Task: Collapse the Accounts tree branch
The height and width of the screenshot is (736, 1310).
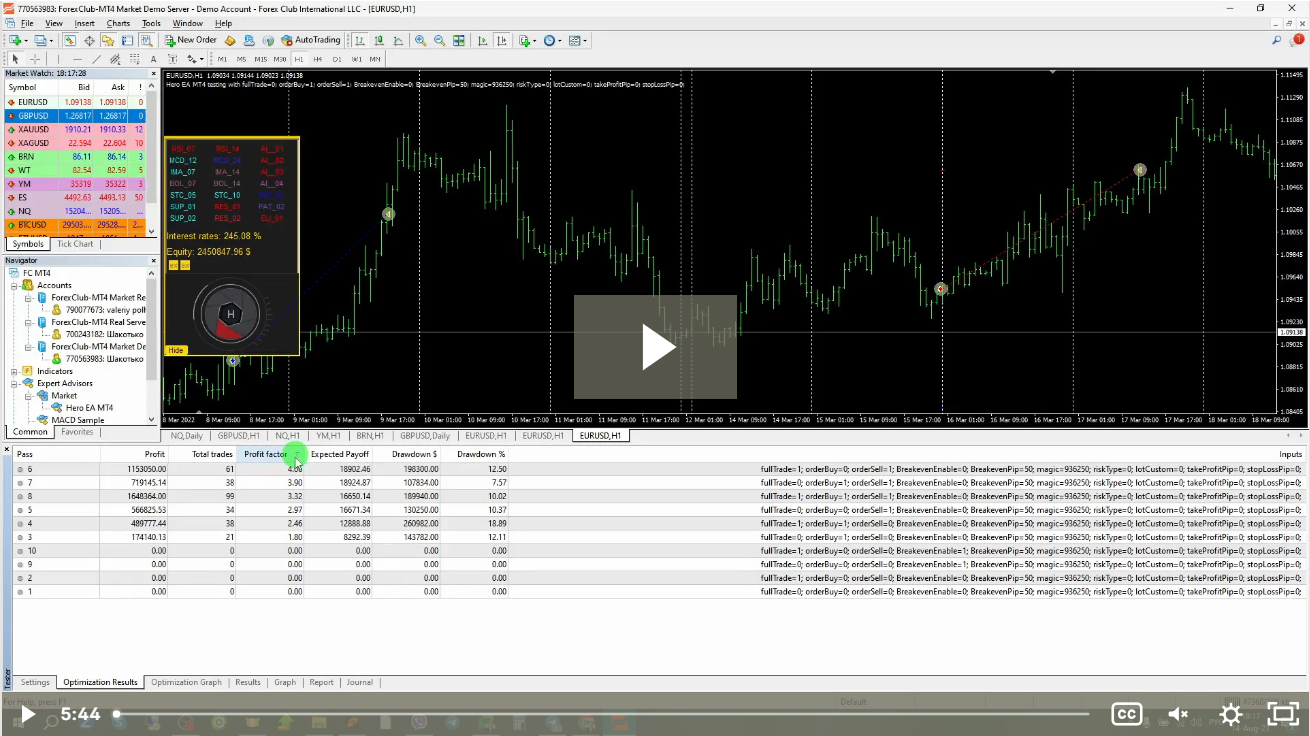Action: (13, 285)
